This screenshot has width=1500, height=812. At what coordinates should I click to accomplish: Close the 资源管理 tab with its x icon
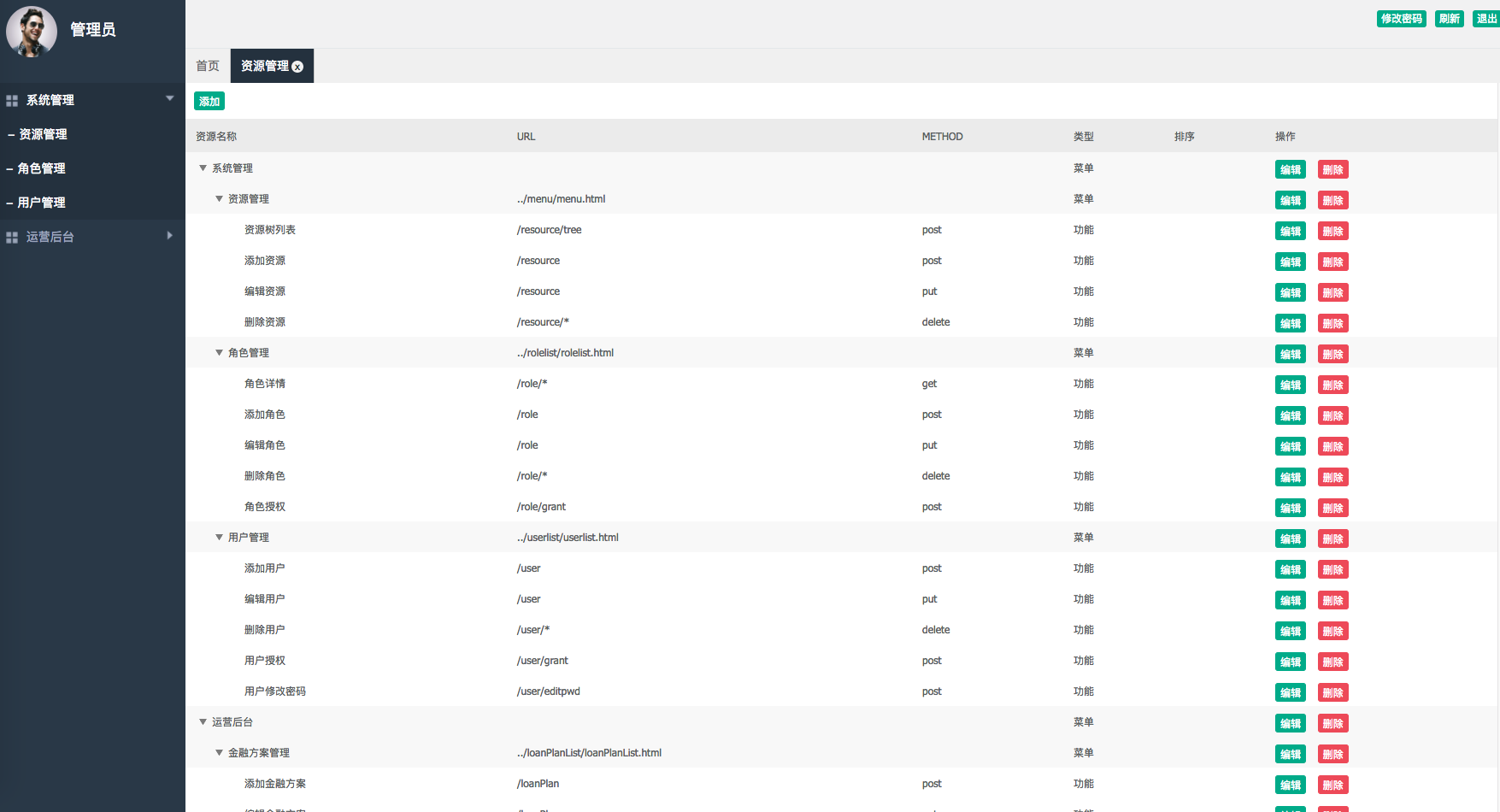(297, 67)
